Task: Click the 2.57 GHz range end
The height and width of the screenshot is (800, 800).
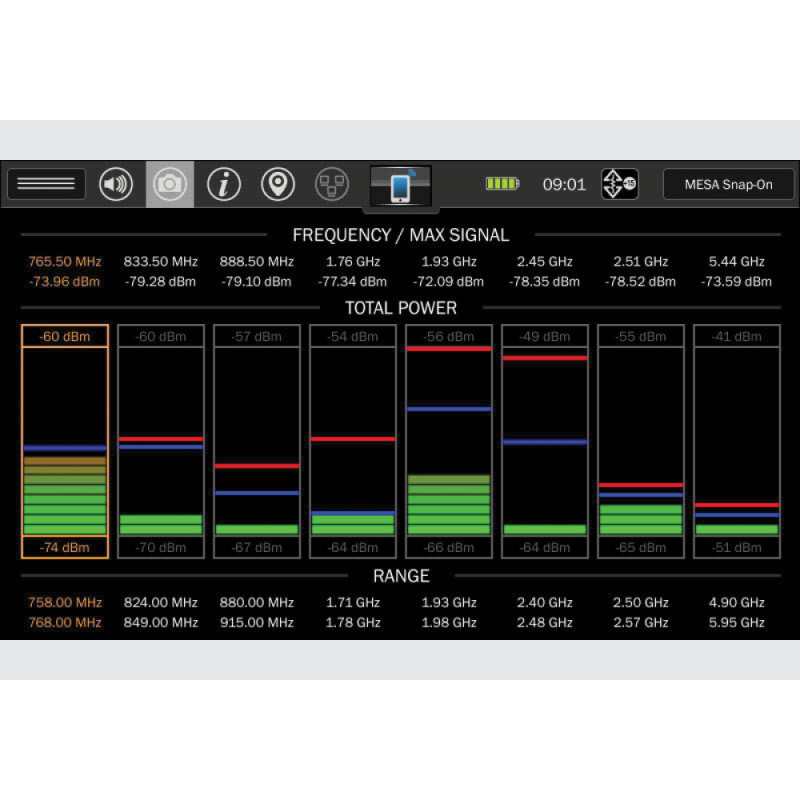Action: pos(641,622)
